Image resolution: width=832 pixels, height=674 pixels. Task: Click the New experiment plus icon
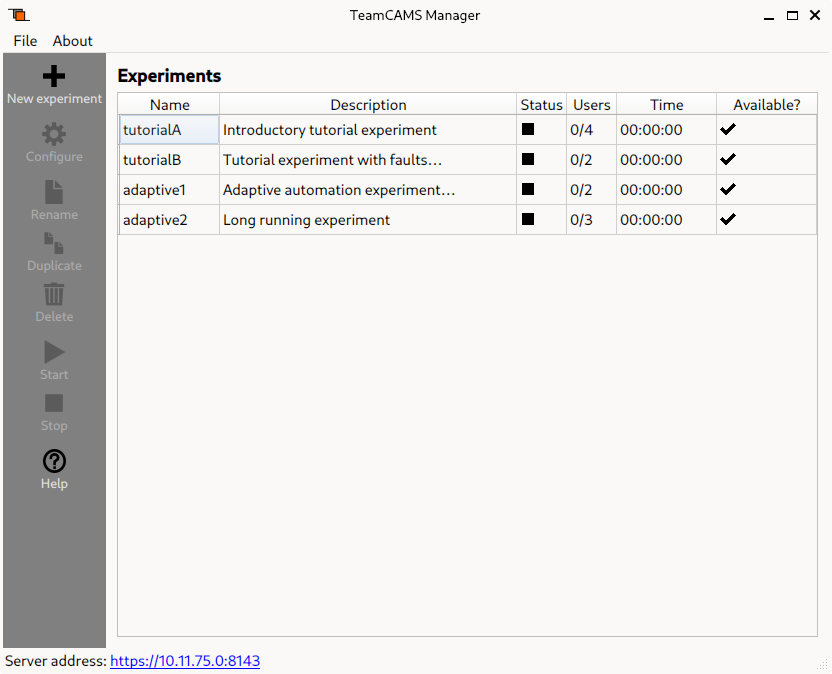click(54, 76)
